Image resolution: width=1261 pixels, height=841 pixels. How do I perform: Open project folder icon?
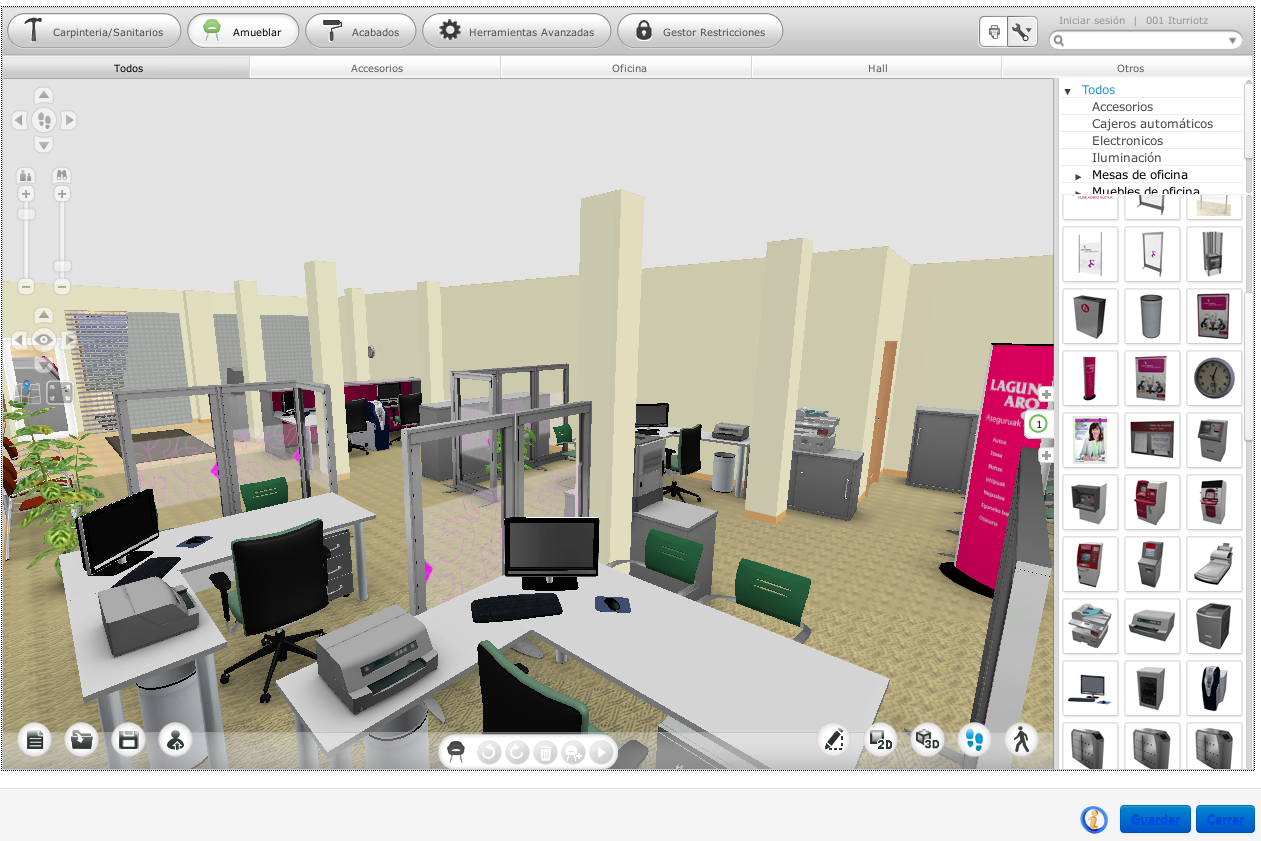(82, 740)
